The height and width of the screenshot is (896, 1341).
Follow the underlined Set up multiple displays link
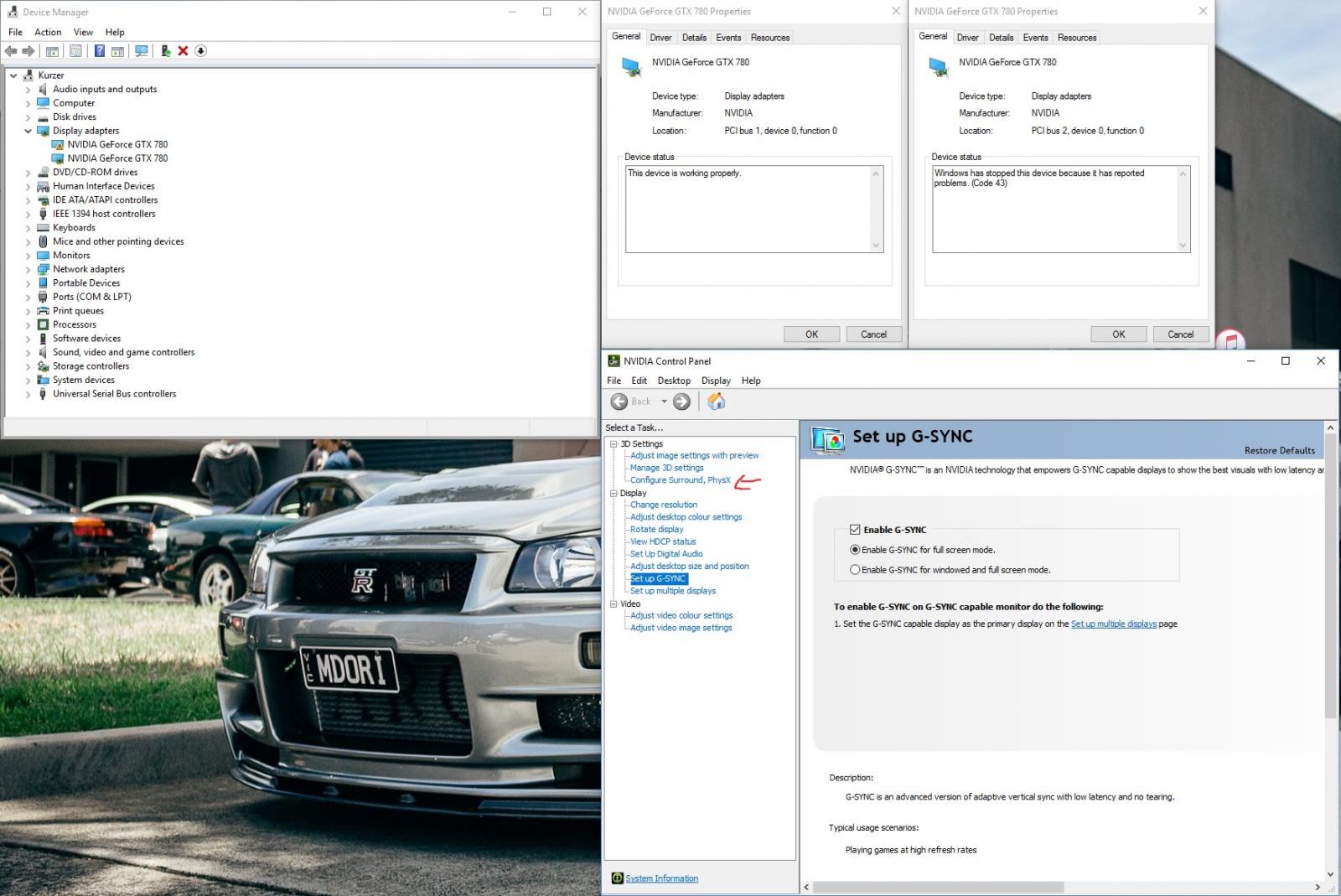tap(1113, 624)
